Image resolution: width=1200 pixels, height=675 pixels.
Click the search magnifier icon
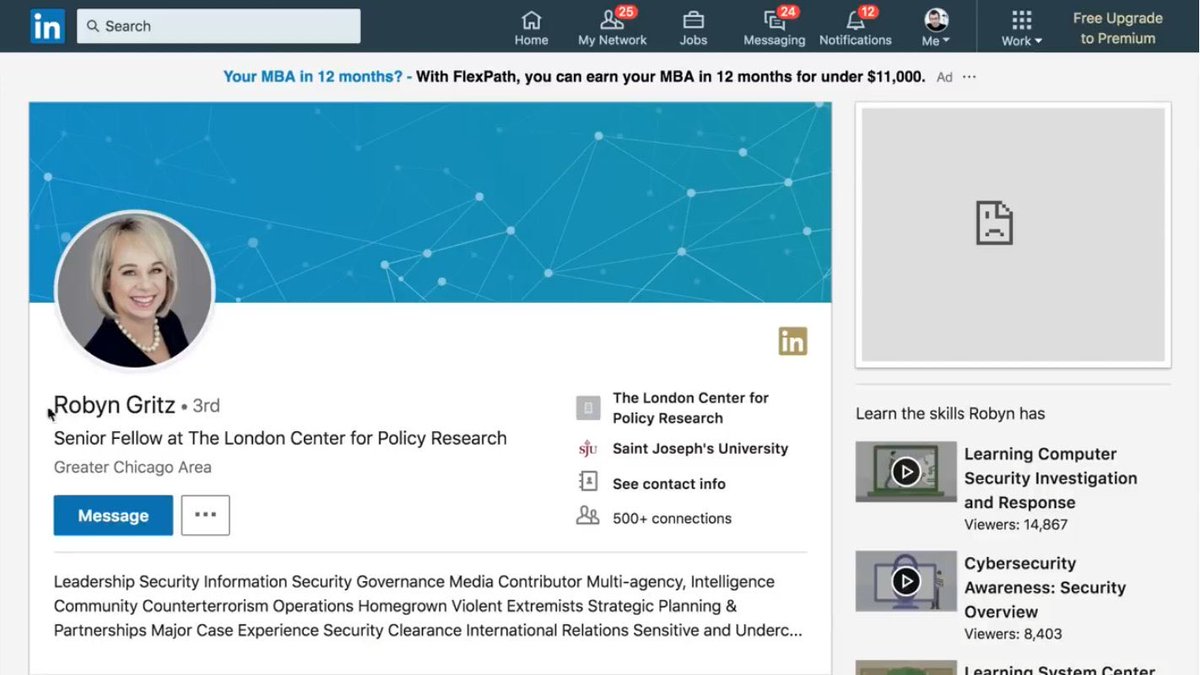93,26
